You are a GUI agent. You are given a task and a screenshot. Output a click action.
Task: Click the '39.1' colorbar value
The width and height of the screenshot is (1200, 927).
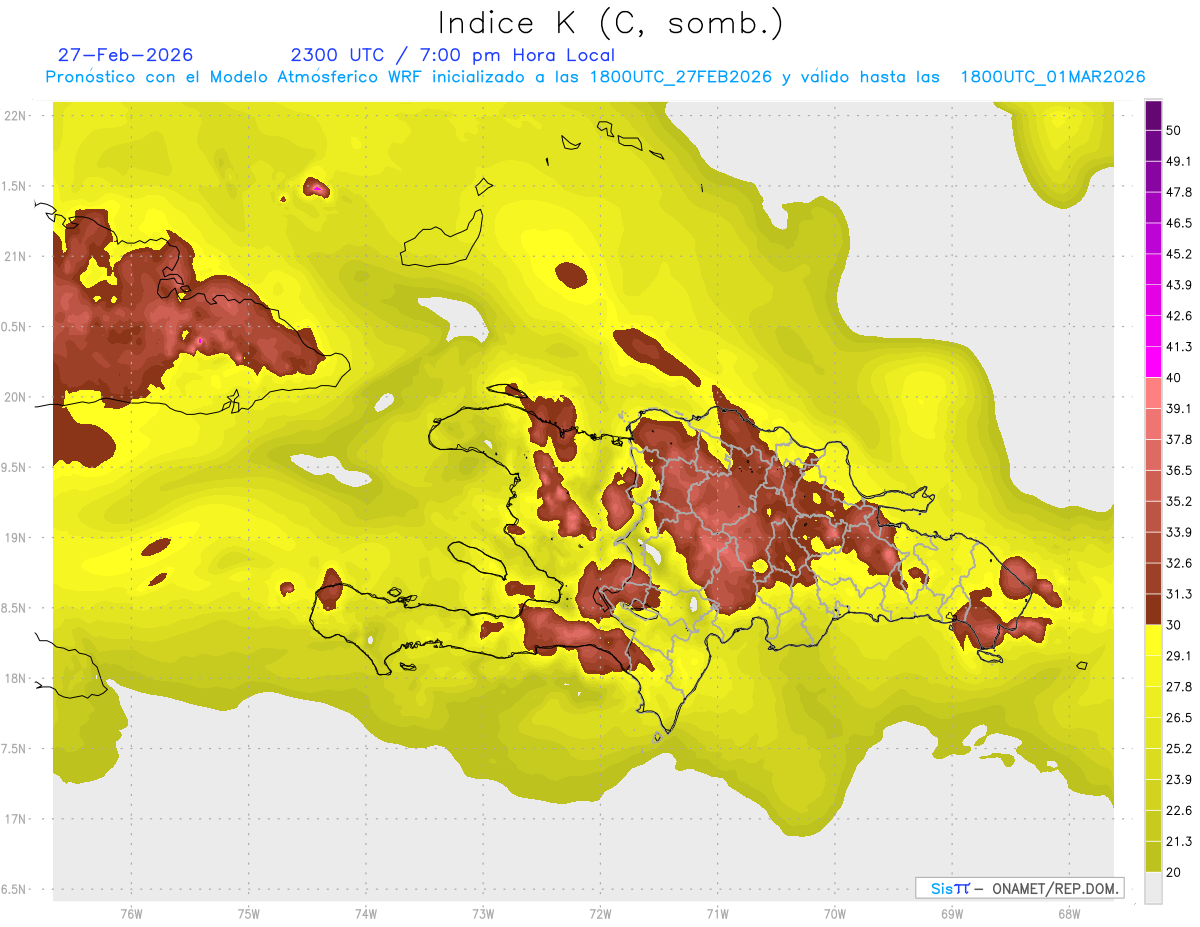point(1179,408)
